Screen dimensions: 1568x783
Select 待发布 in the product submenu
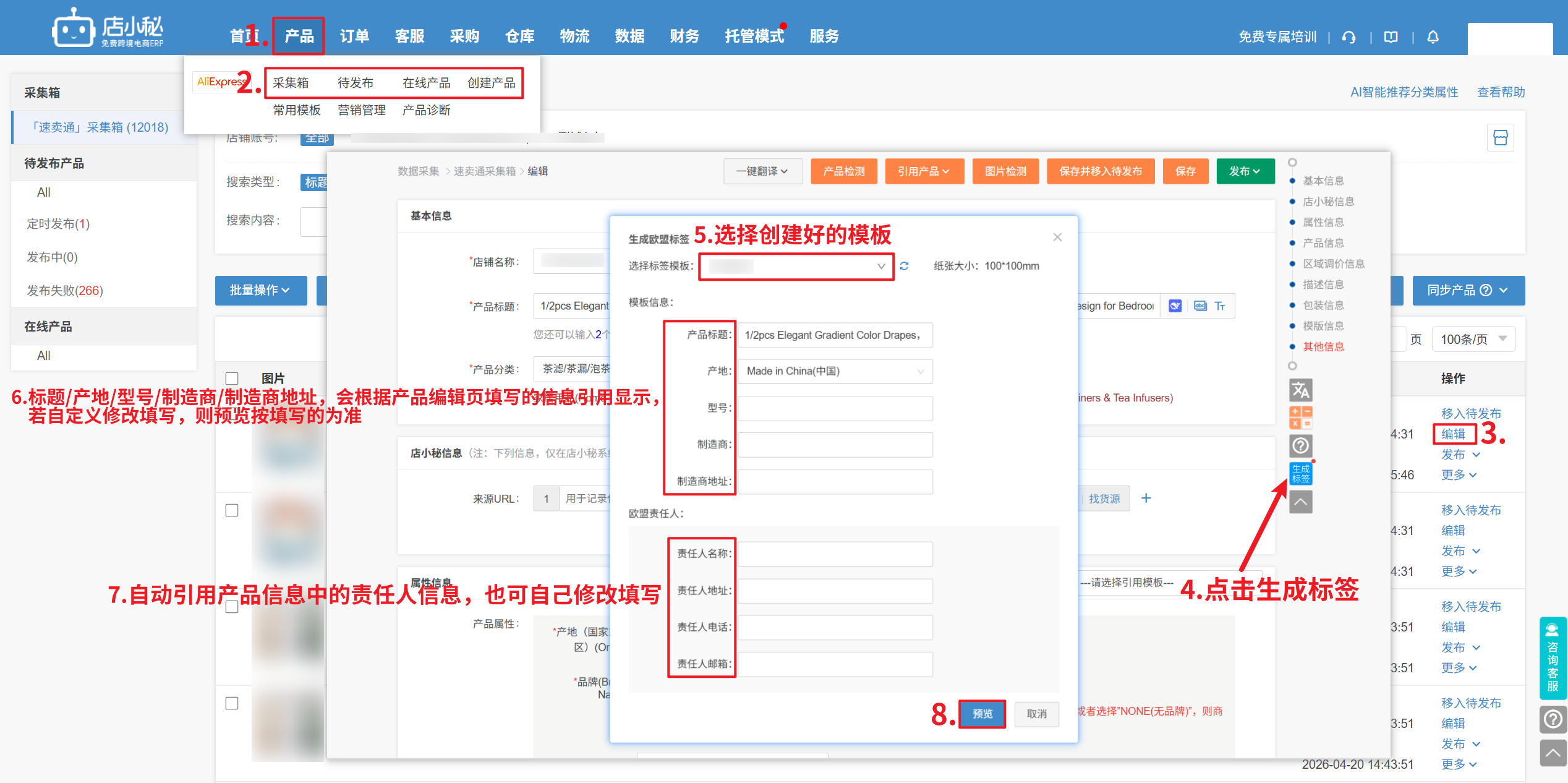click(x=356, y=83)
